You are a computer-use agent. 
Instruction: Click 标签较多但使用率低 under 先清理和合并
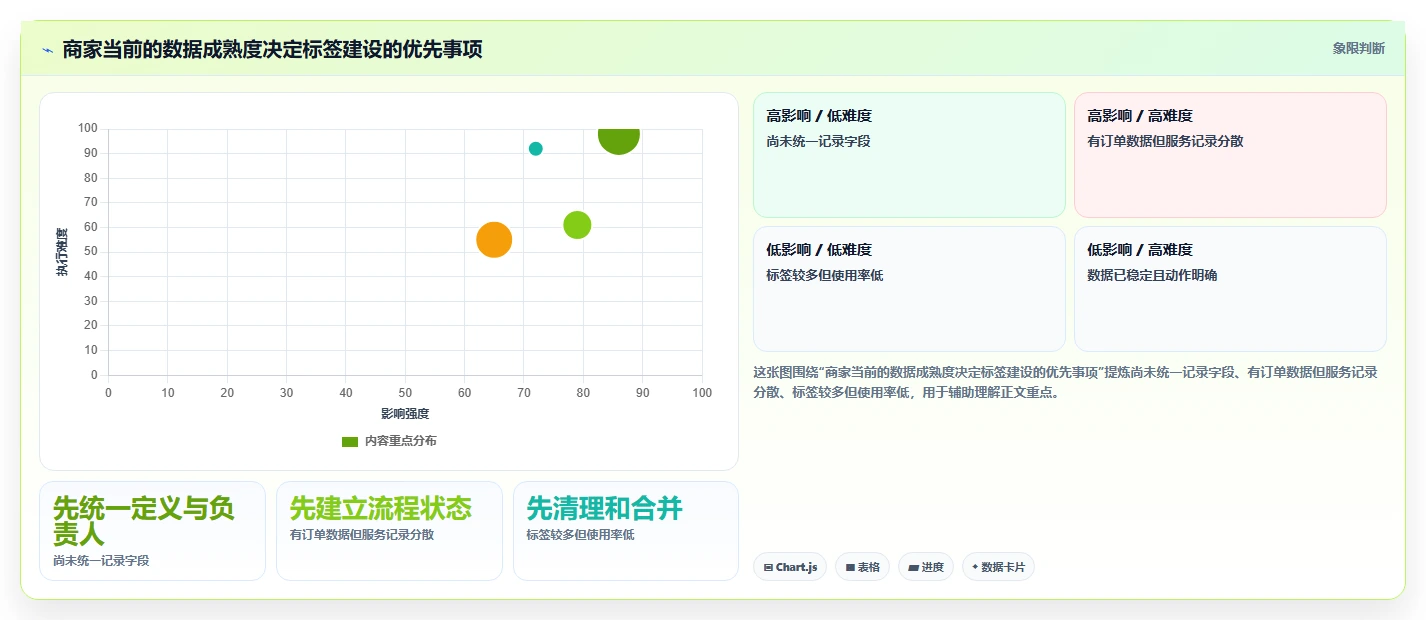(580, 535)
